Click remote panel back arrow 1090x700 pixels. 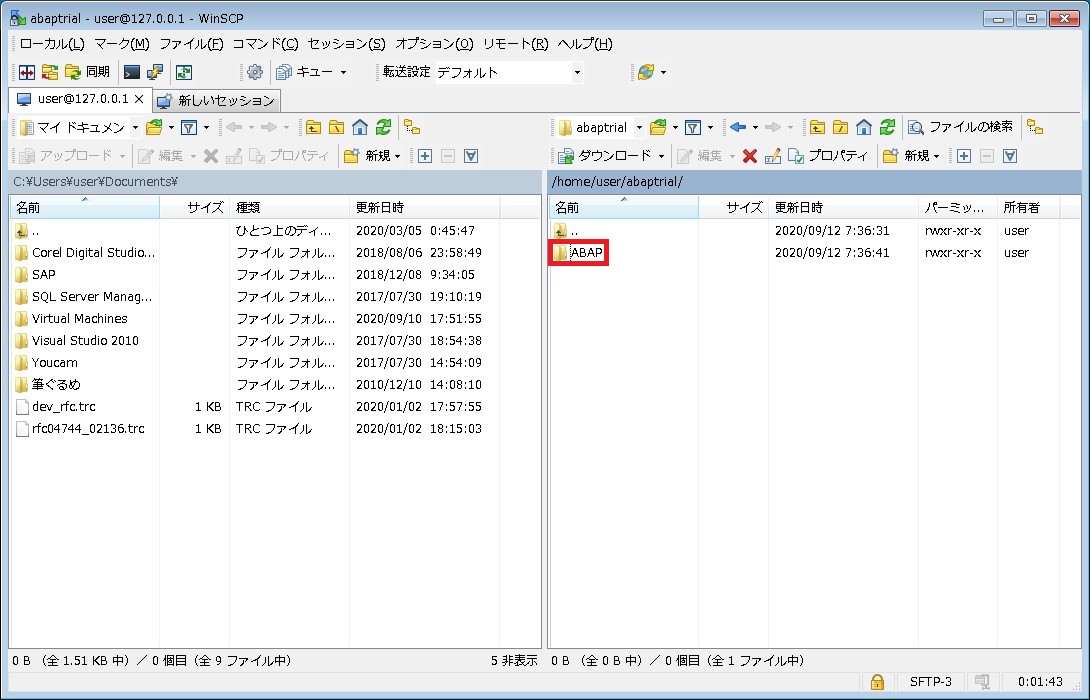738,127
